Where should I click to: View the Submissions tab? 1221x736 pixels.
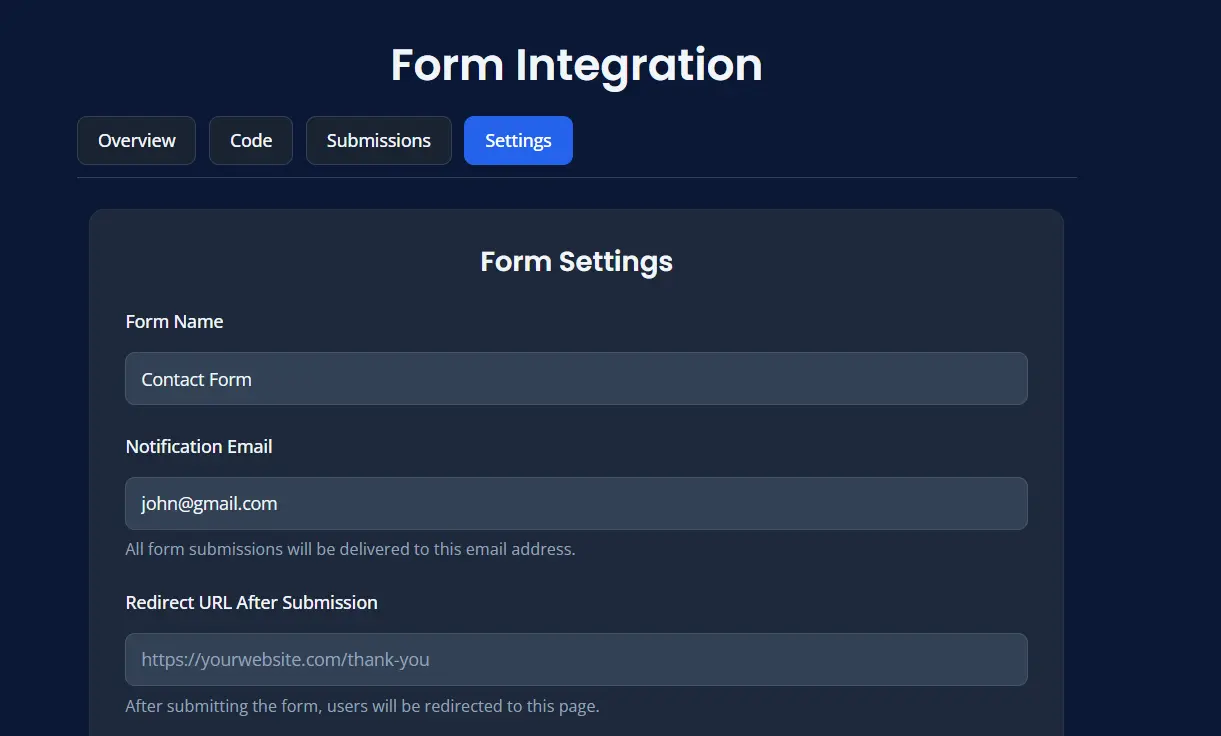(378, 141)
